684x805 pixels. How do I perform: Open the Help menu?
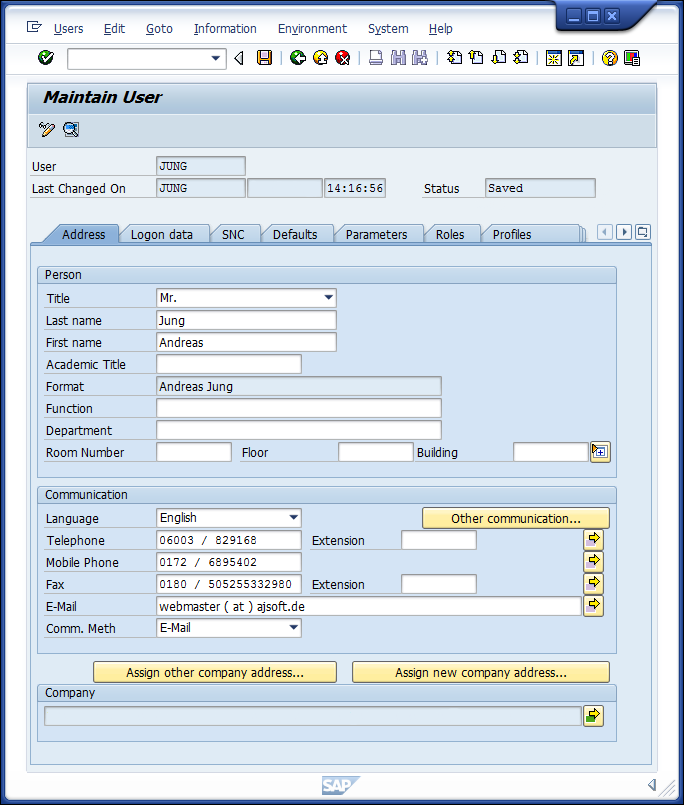441,29
